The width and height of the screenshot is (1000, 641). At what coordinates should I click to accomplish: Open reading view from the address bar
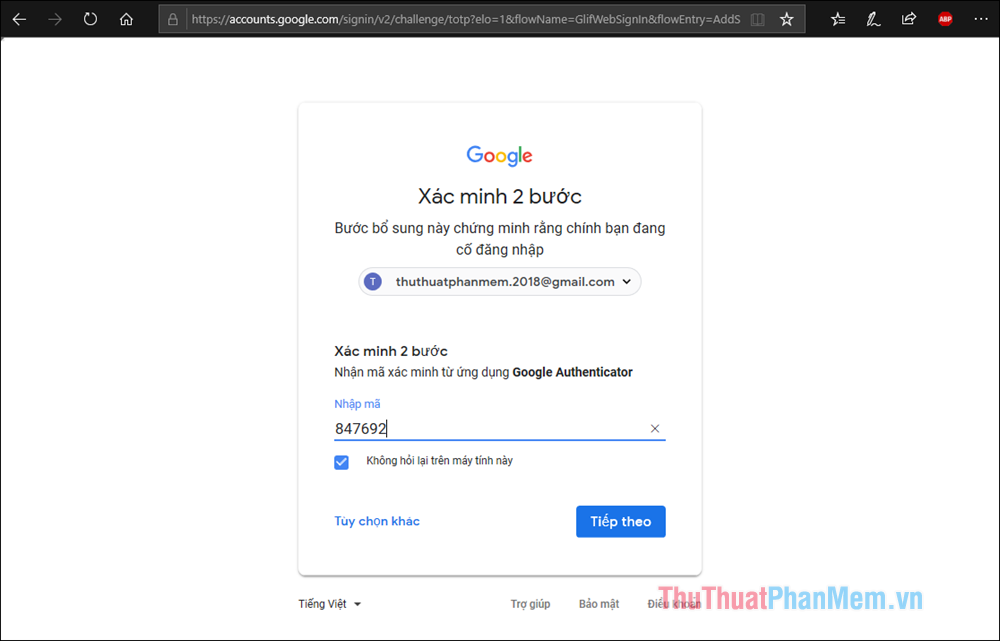pyautogui.click(x=760, y=18)
